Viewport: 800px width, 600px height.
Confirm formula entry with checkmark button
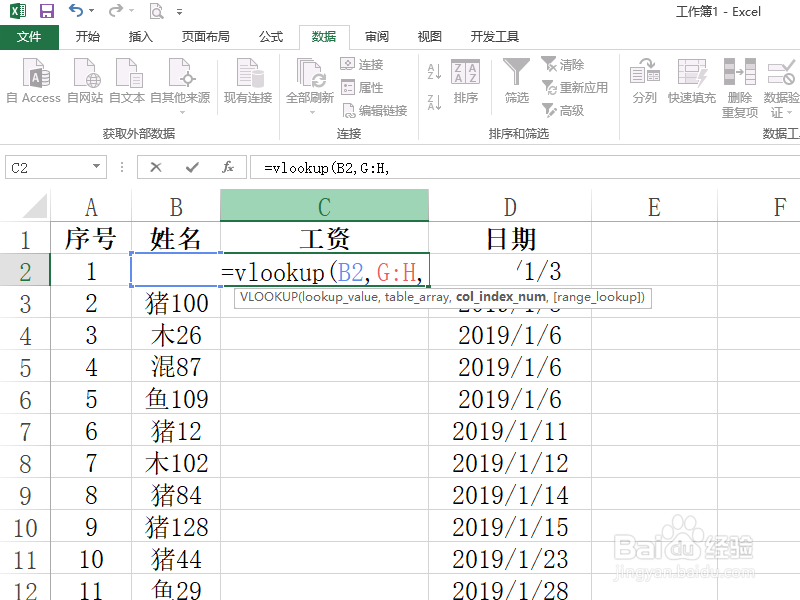tap(192, 167)
